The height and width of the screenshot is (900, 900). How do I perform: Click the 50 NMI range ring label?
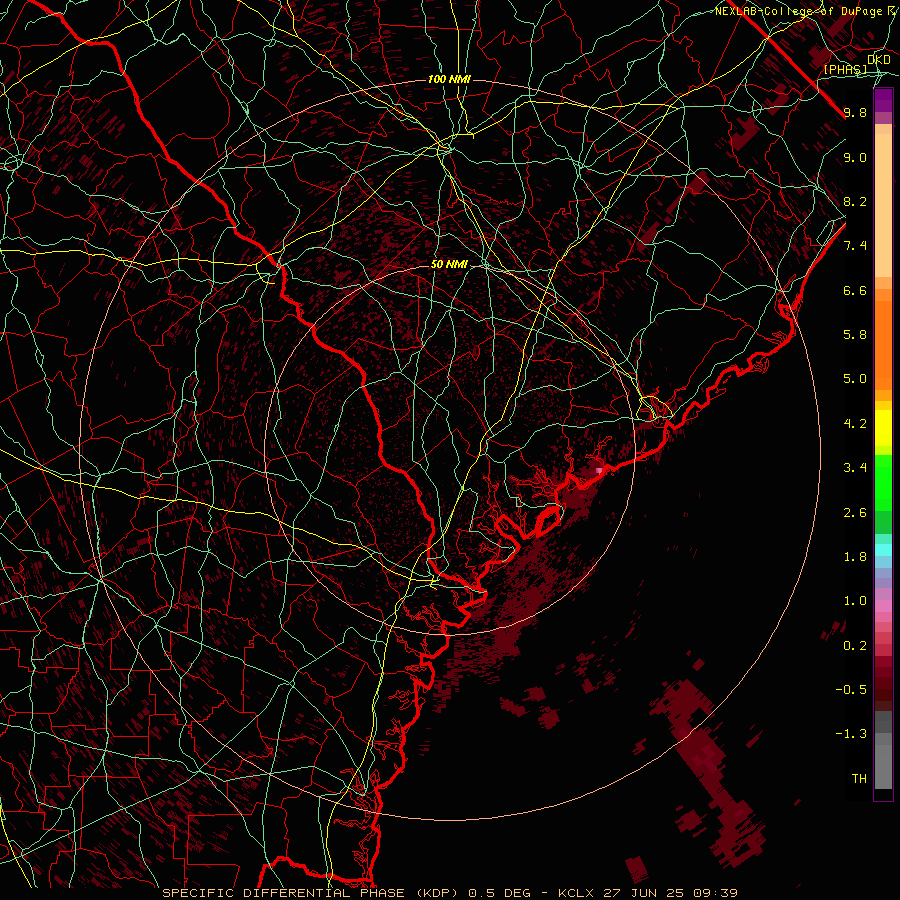pyautogui.click(x=449, y=264)
